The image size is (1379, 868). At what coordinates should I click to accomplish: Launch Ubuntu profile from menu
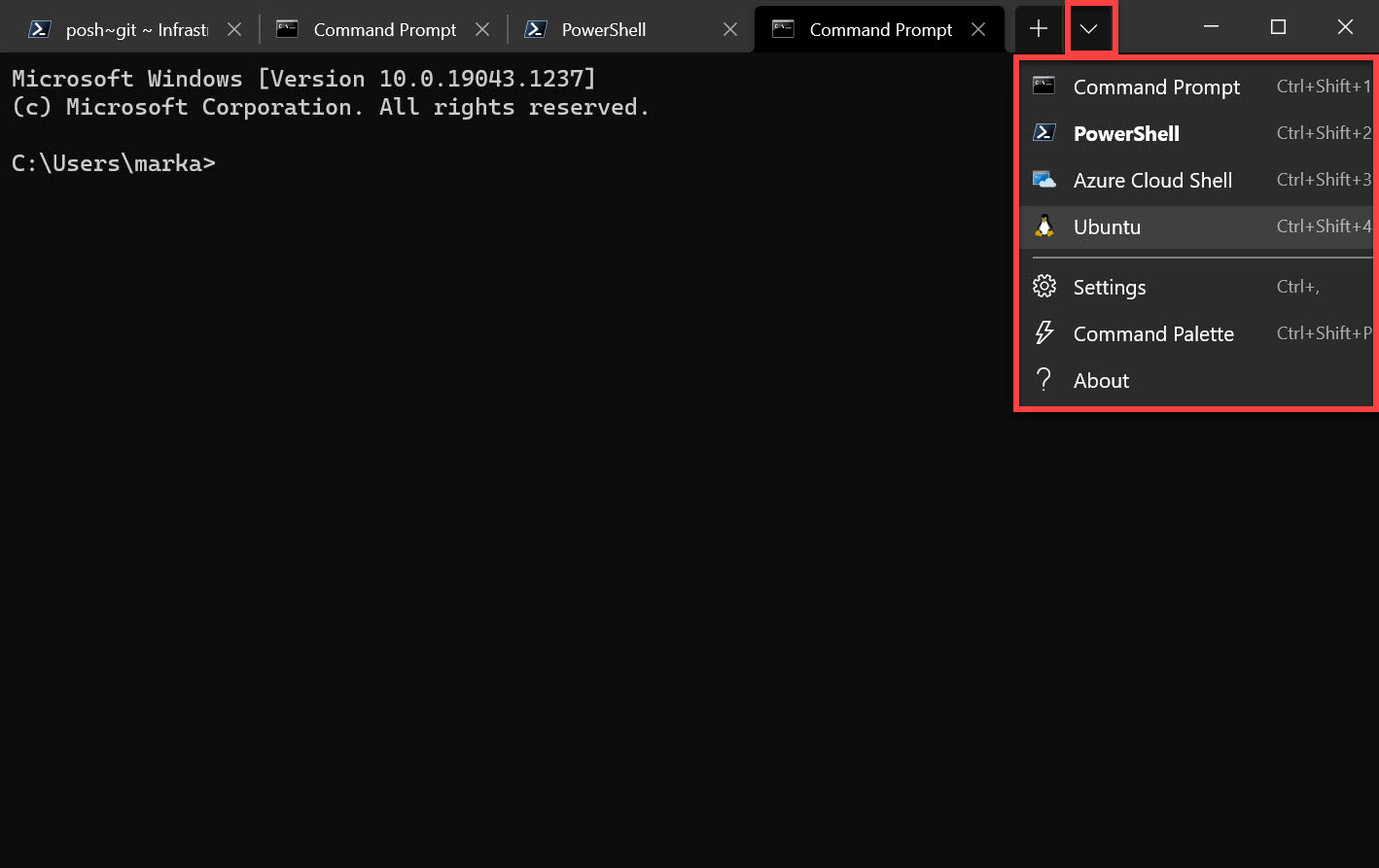point(1196,226)
